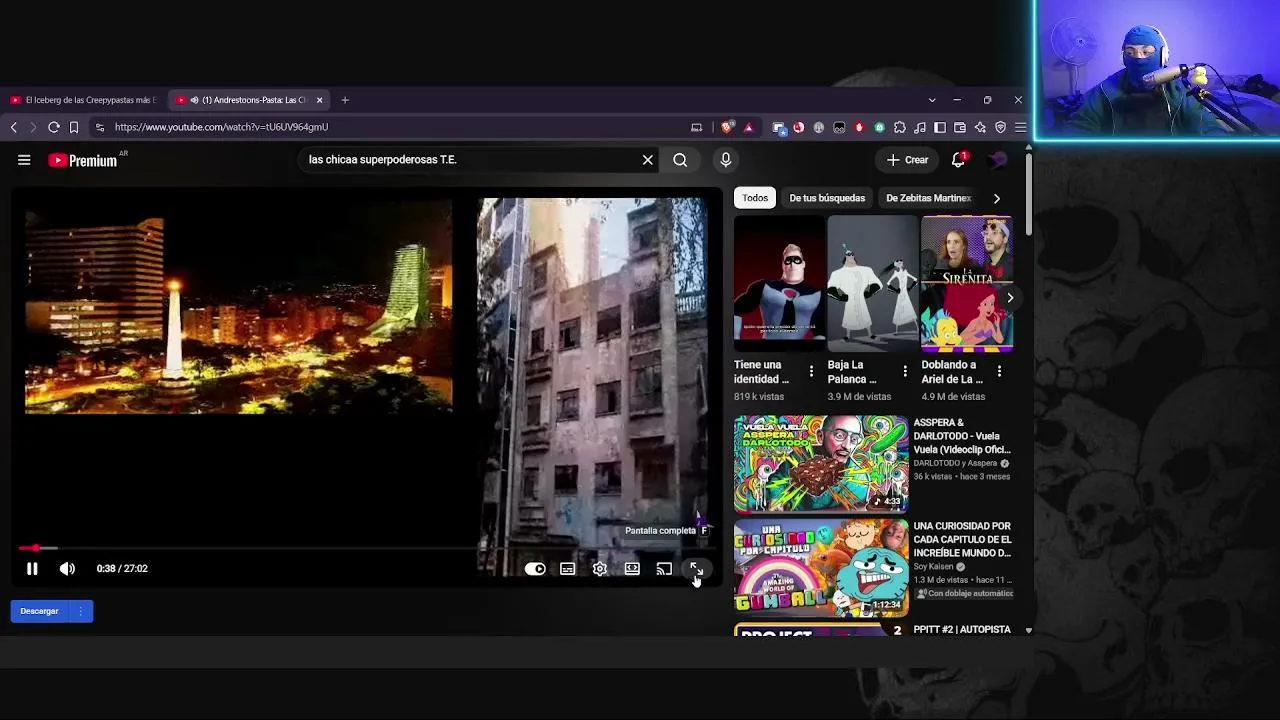Screen dimensions: 1280x720
Task: Open the browser extensions puzzle icon
Action: coord(900,127)
